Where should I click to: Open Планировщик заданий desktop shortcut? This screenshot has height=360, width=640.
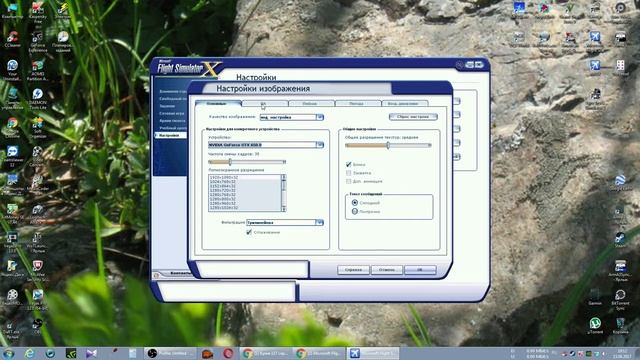(x=62, y=42)
